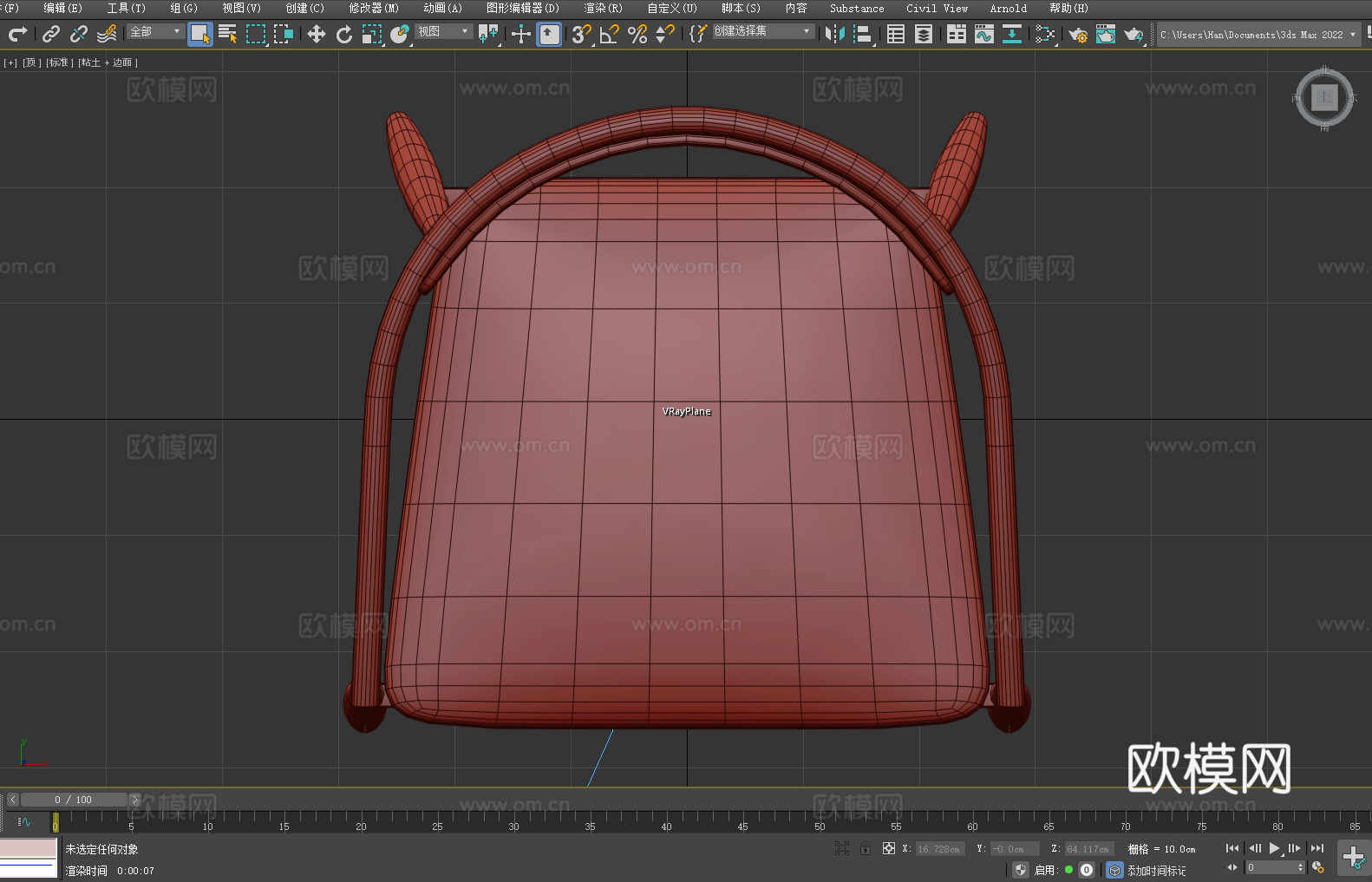Open the 修改器(M) menu
Viewport: 1372px width, 882px height.
tap(374, 8)
